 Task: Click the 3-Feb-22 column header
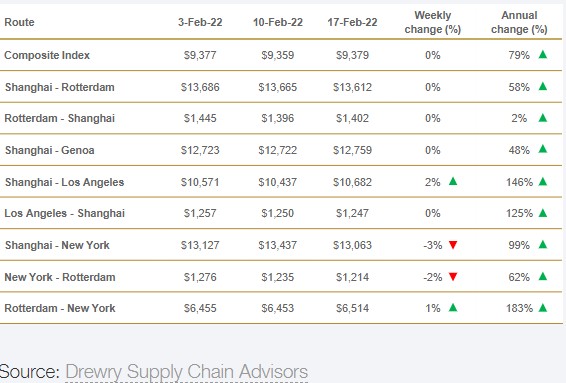200,22
